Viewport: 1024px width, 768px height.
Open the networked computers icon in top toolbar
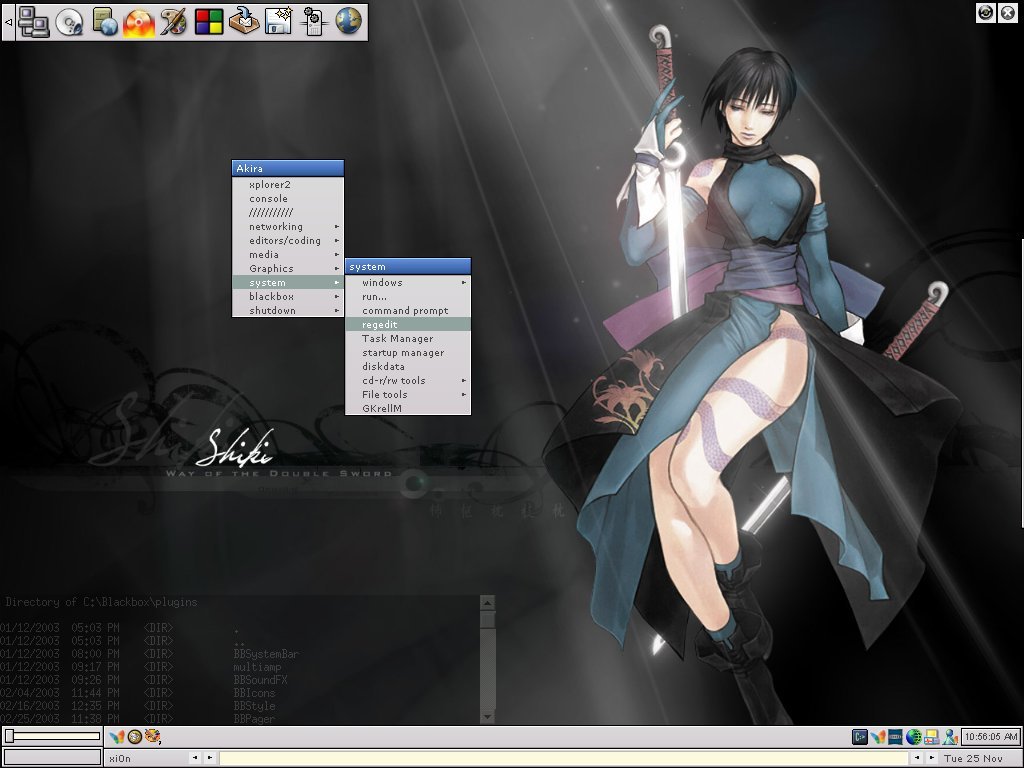click(x=33, y=22)
